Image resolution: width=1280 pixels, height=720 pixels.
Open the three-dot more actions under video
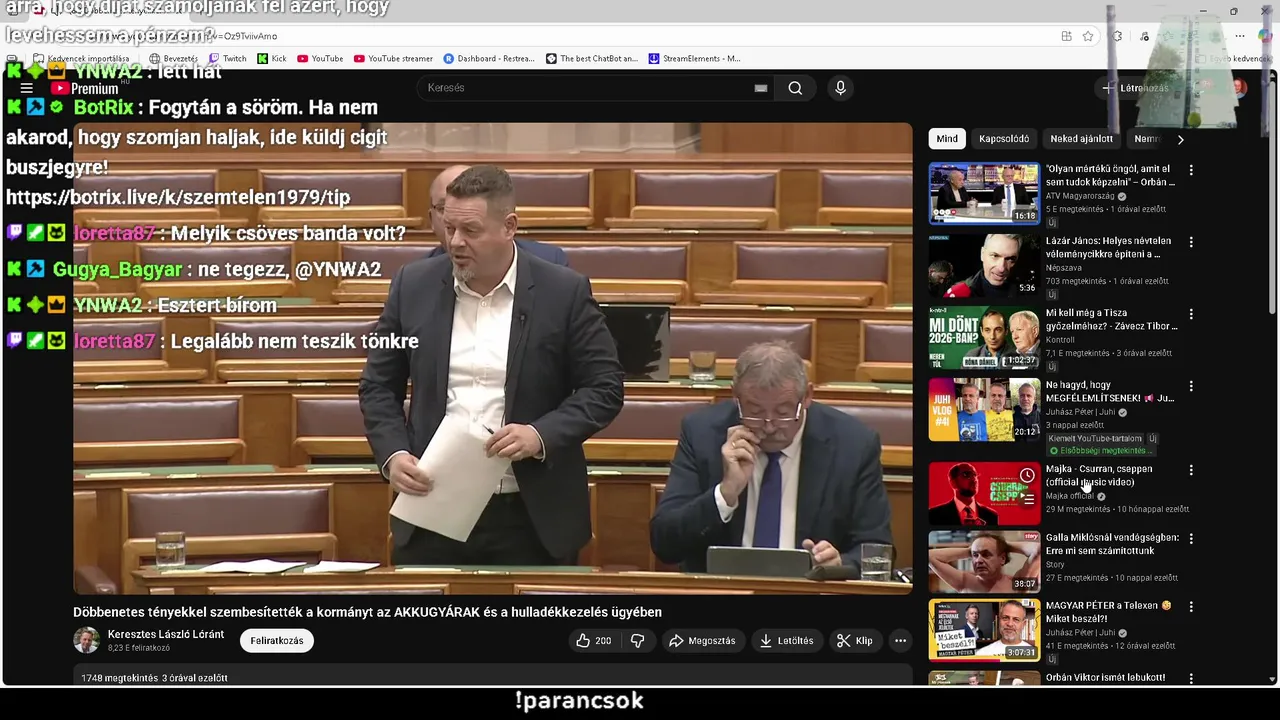(900, 641)
